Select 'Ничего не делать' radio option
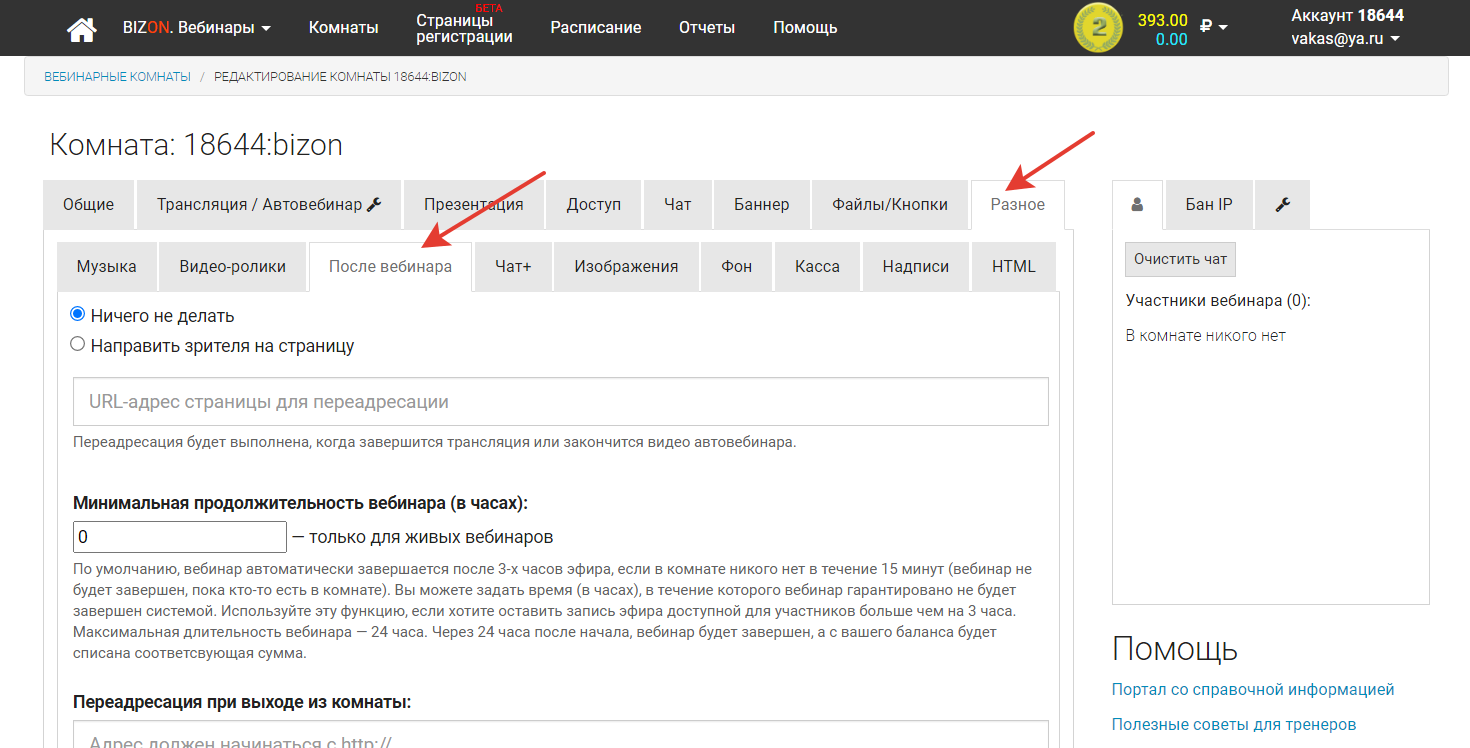1470x748 pixels. pos(78,315)
